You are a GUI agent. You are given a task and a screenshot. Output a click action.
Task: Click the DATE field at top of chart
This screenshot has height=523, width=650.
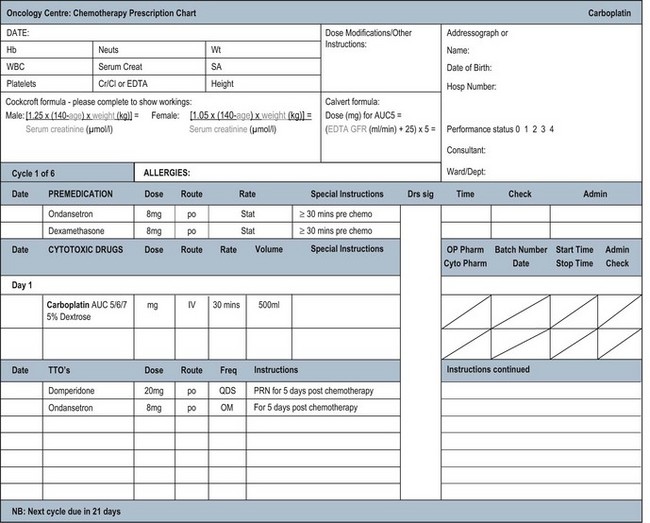click(160, 32)
